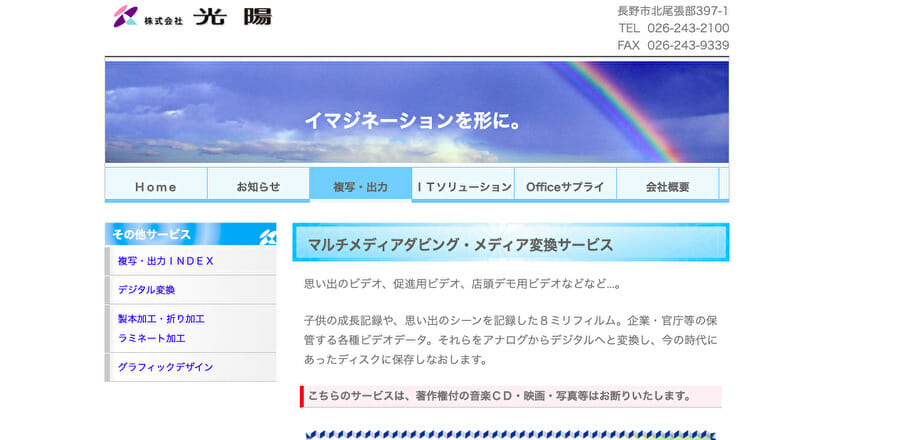Click the 株式会社 光陽 company name
Viewport: 900px width, 440px height.
208,17
